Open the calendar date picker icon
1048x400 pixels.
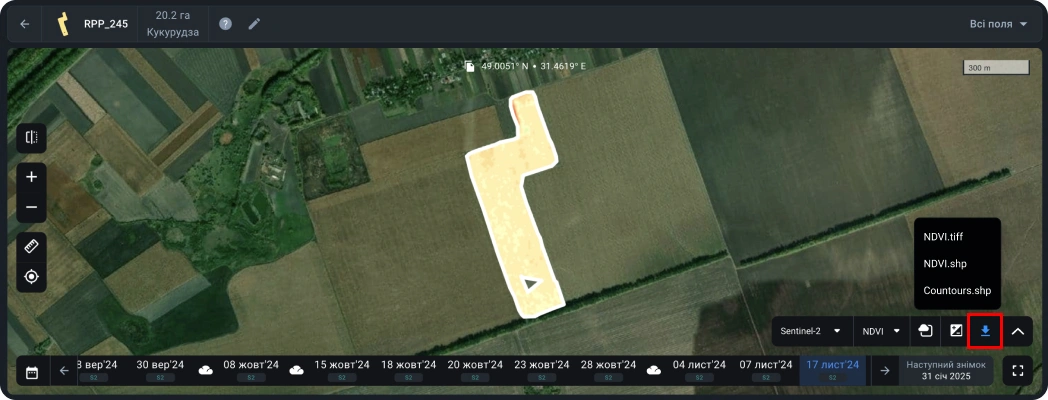click(32, 371)
